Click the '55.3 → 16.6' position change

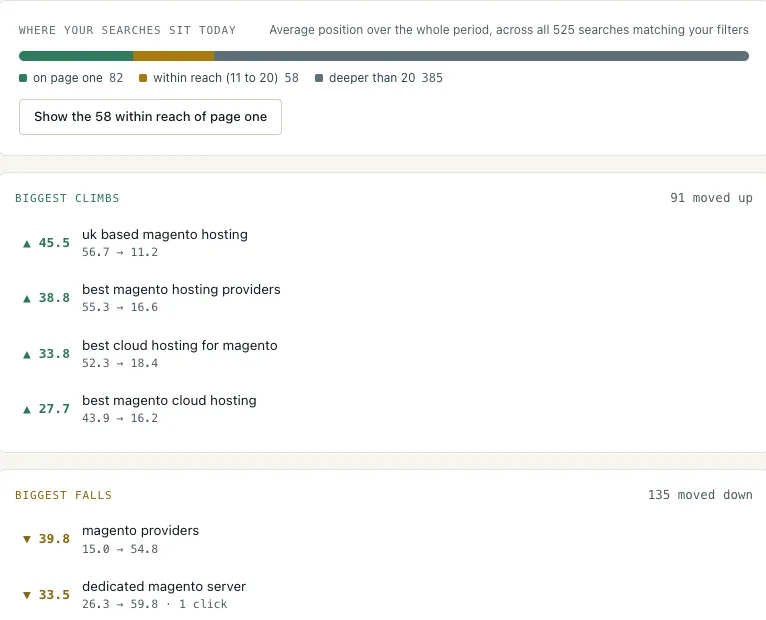point(120,307)
